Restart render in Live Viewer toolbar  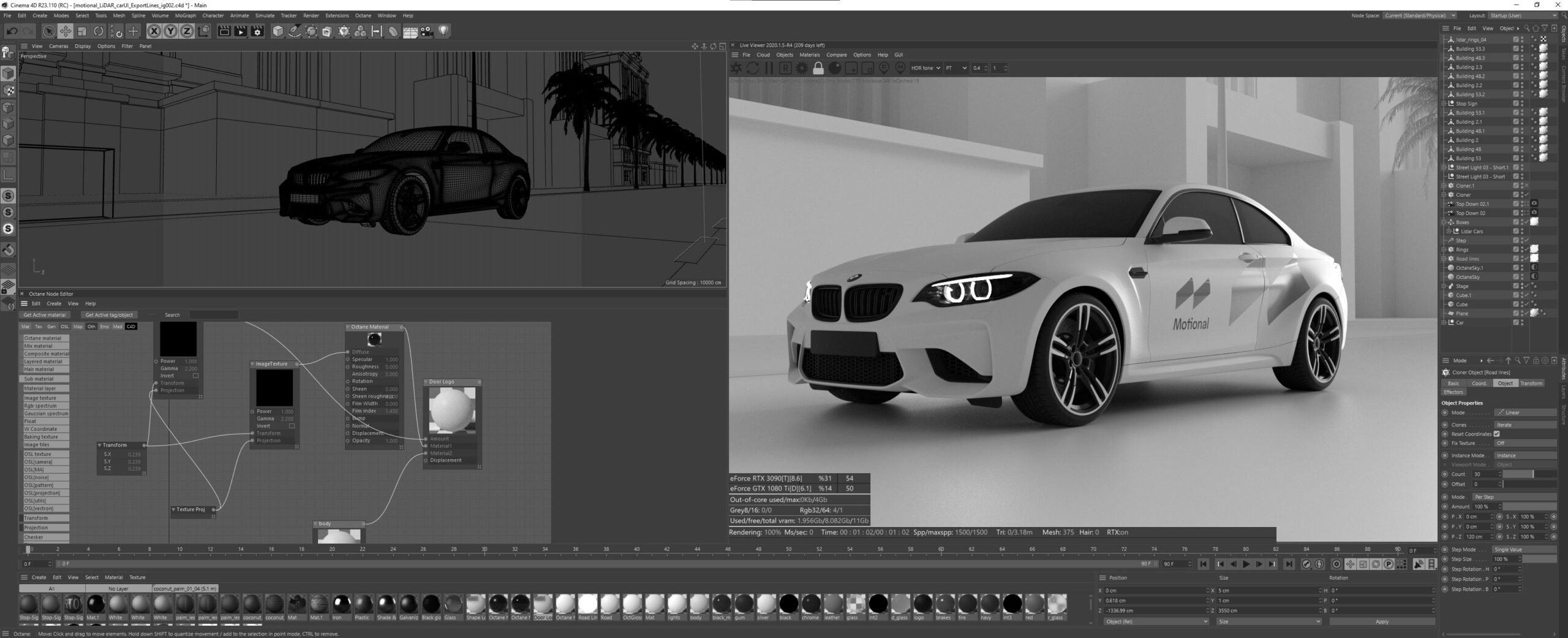point(753,68)
